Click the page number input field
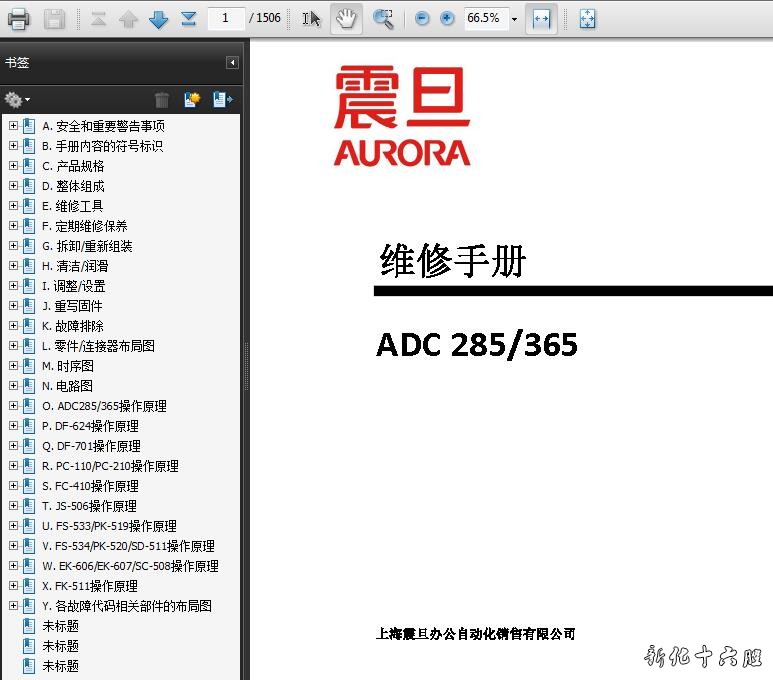Screen dimensions: 773x680 tap(226, 19)
